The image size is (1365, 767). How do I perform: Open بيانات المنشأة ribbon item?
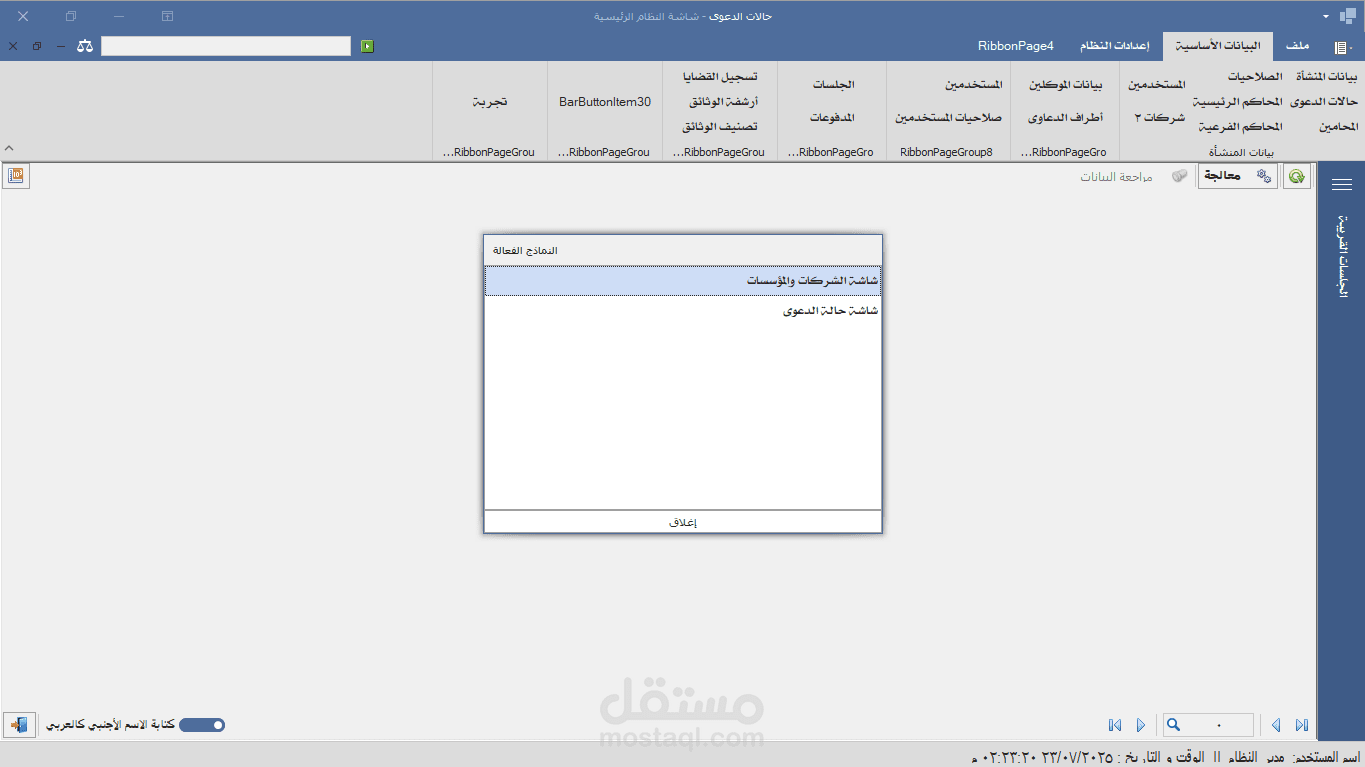click(1327, 77)
